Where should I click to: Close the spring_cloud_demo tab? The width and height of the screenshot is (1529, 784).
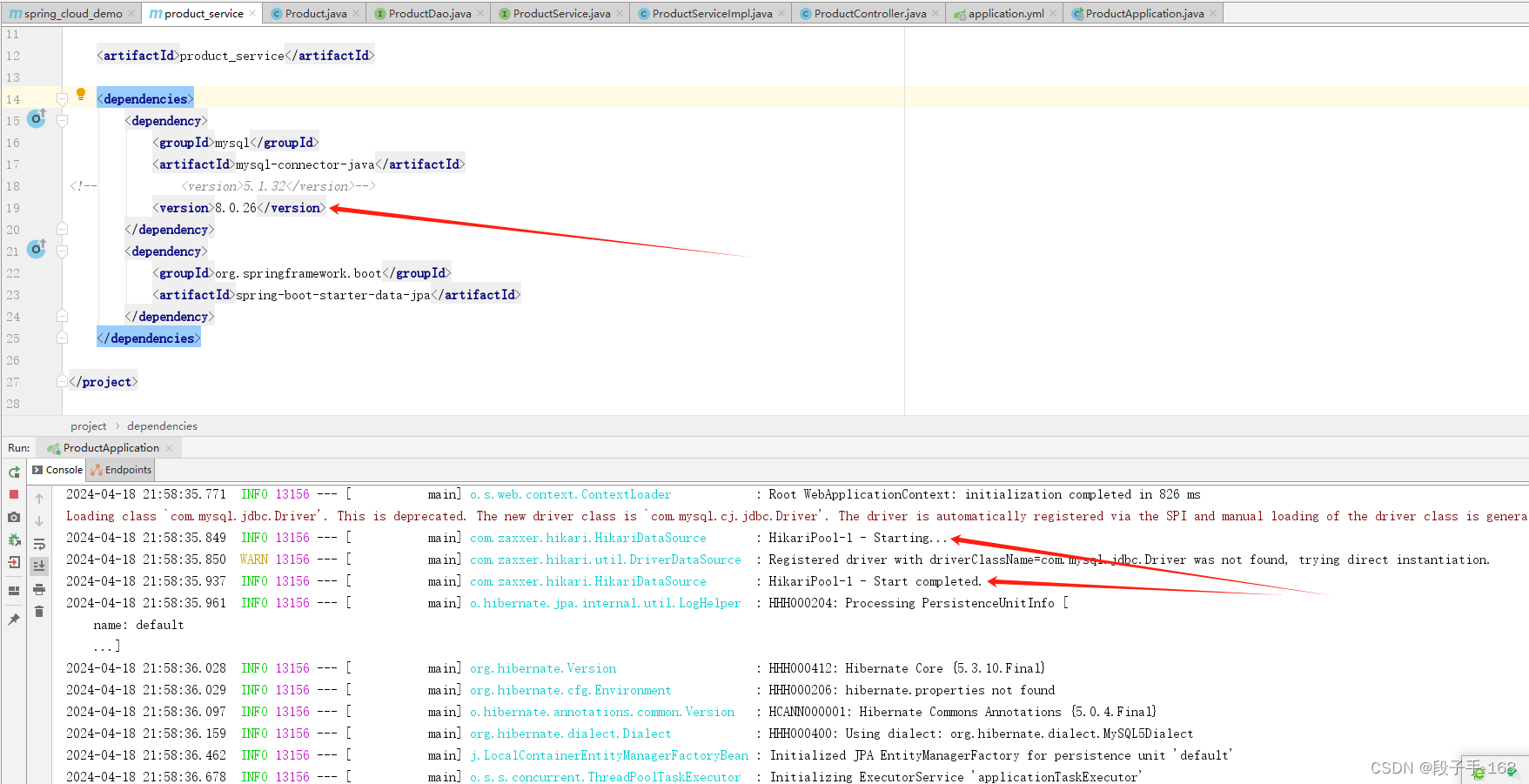tap(131, 13)
